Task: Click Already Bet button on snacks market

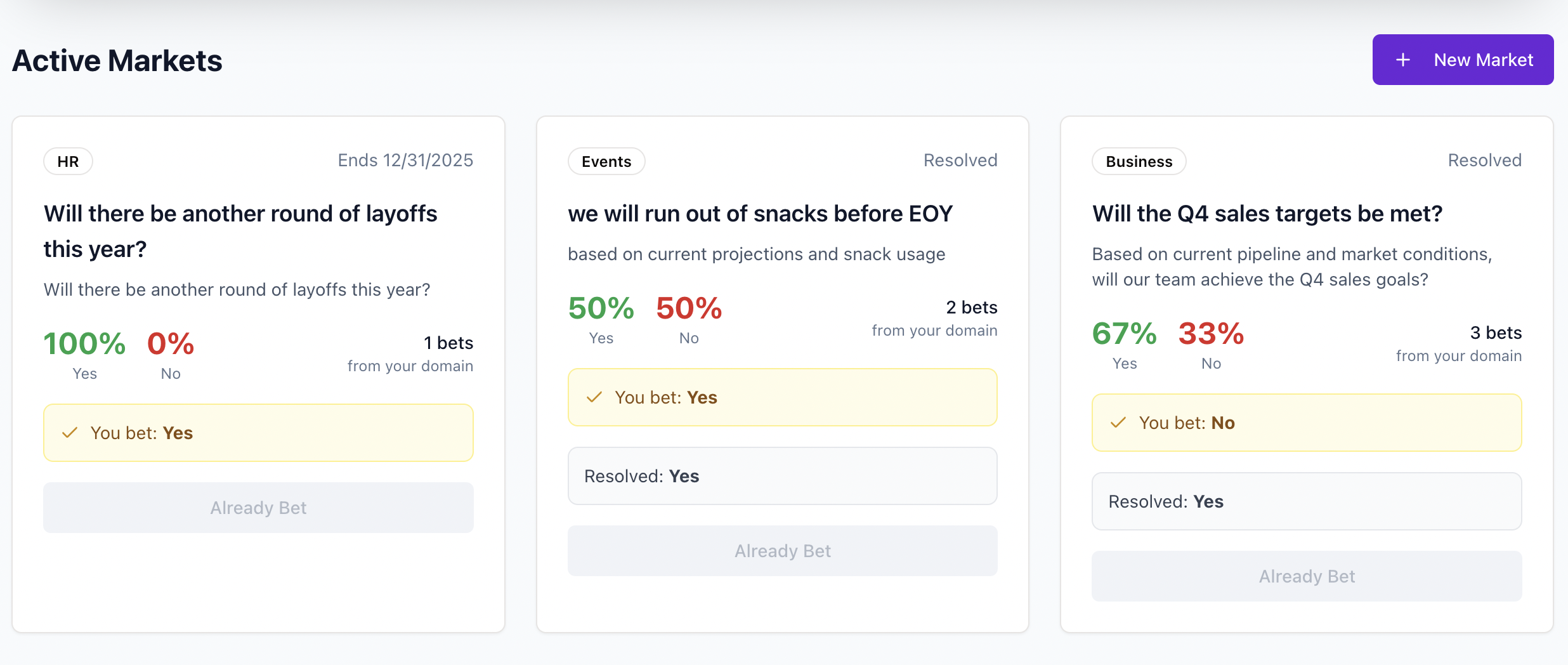Action: [x=782, y=551]
